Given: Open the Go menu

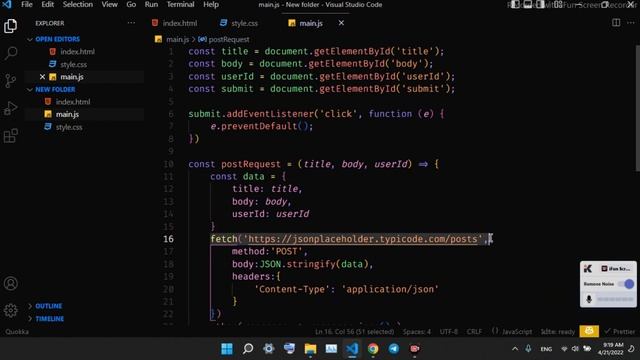Looking at the screenshot, I should [x=131, y=4].
